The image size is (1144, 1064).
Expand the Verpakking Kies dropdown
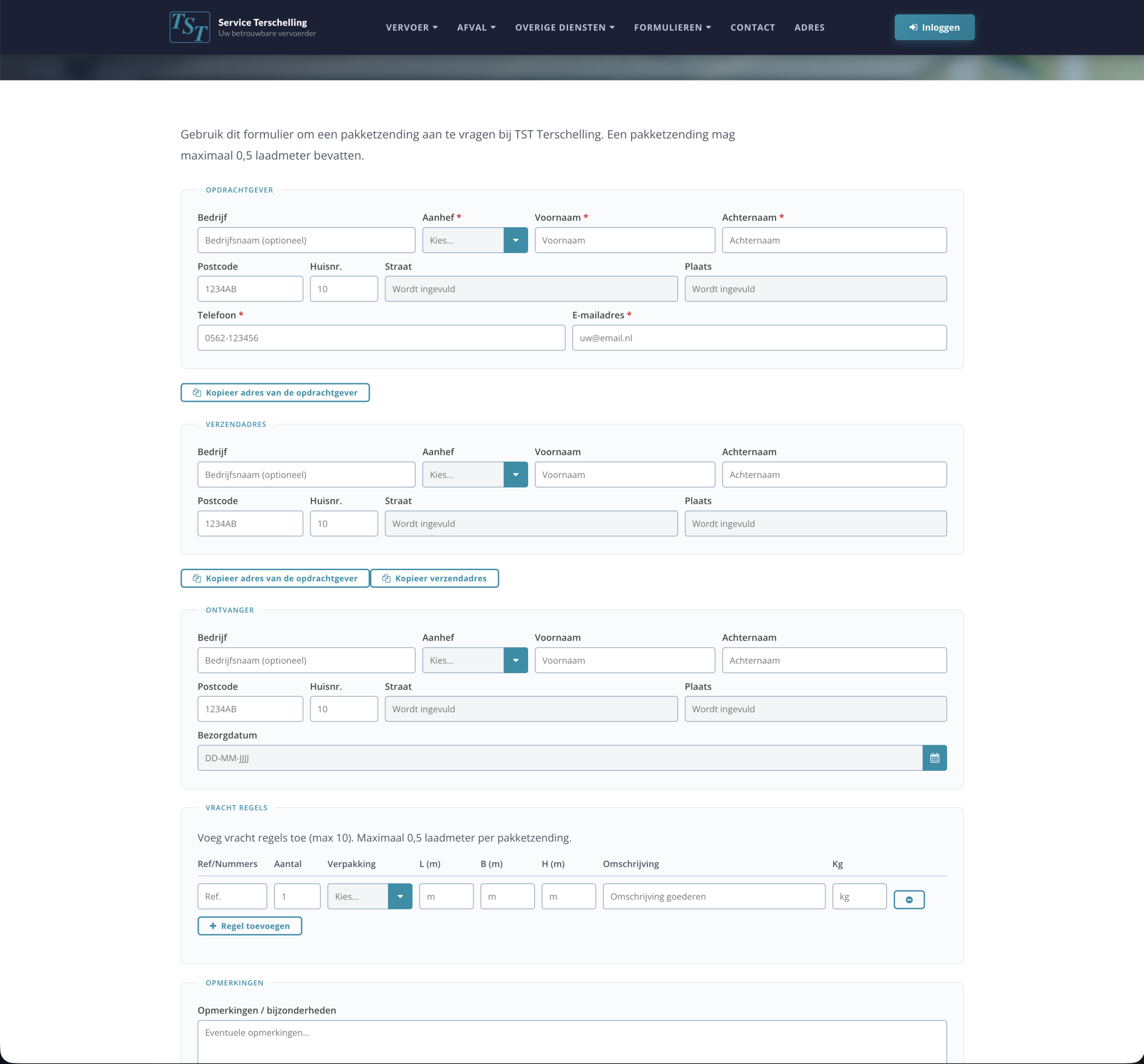(369, 897)
